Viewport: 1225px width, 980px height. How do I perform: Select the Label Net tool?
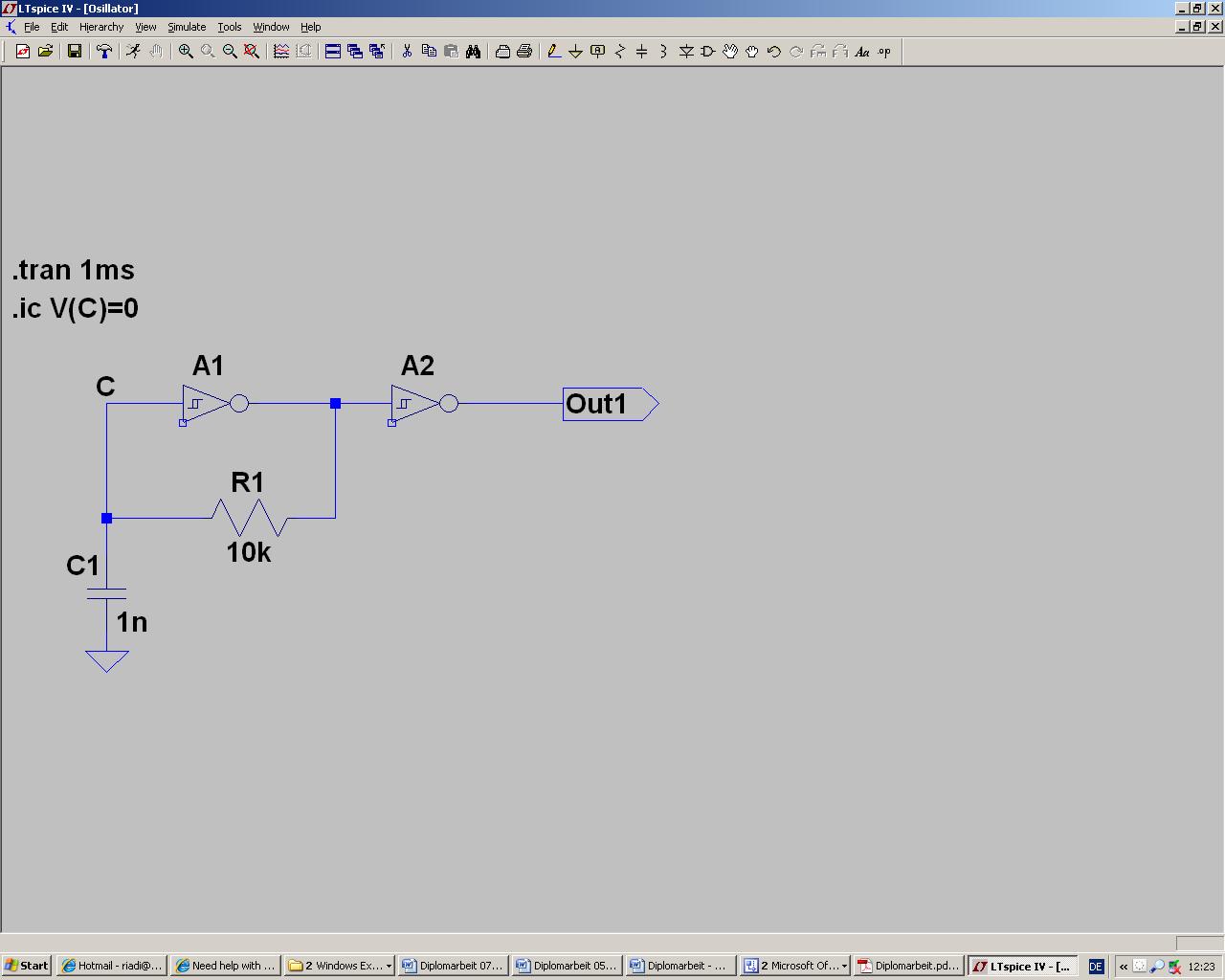tap(598, 52)
